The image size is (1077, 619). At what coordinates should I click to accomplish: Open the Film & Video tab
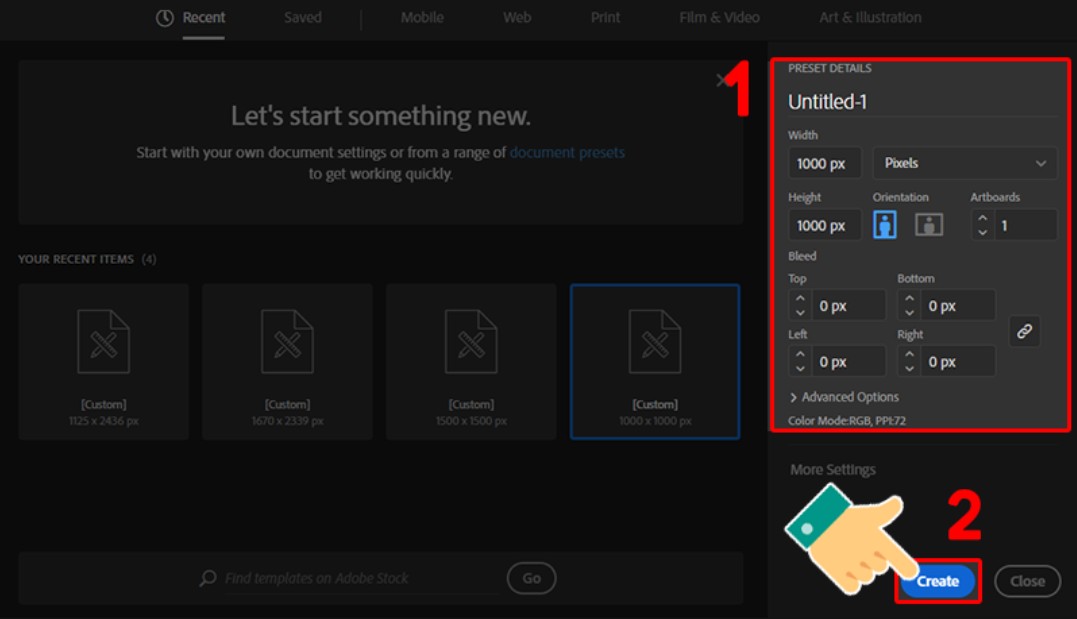tap(719, 18)
